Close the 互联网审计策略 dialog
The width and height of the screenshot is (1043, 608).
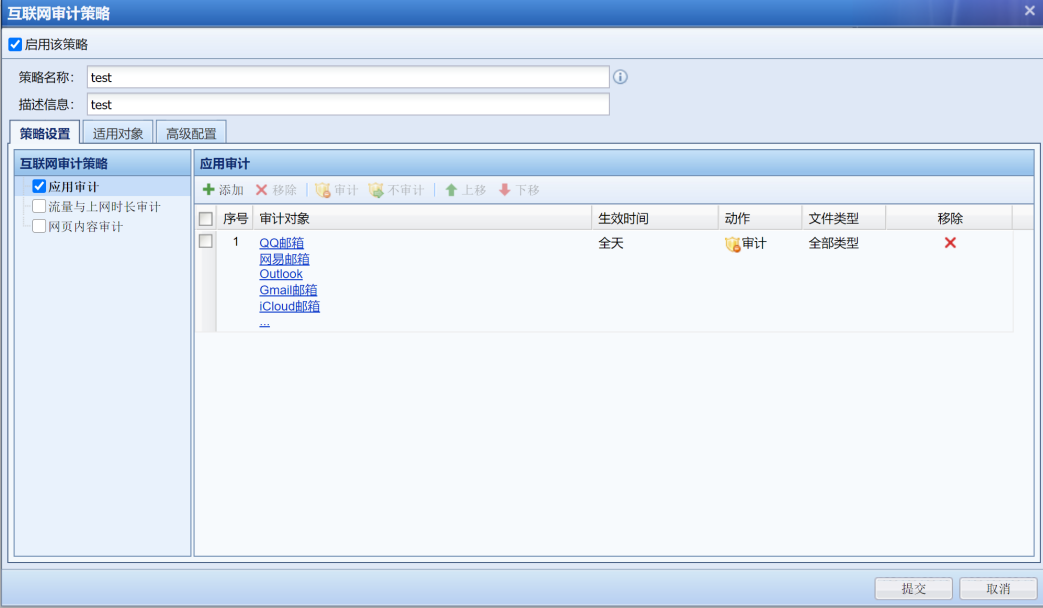(x=1029, y=11)
